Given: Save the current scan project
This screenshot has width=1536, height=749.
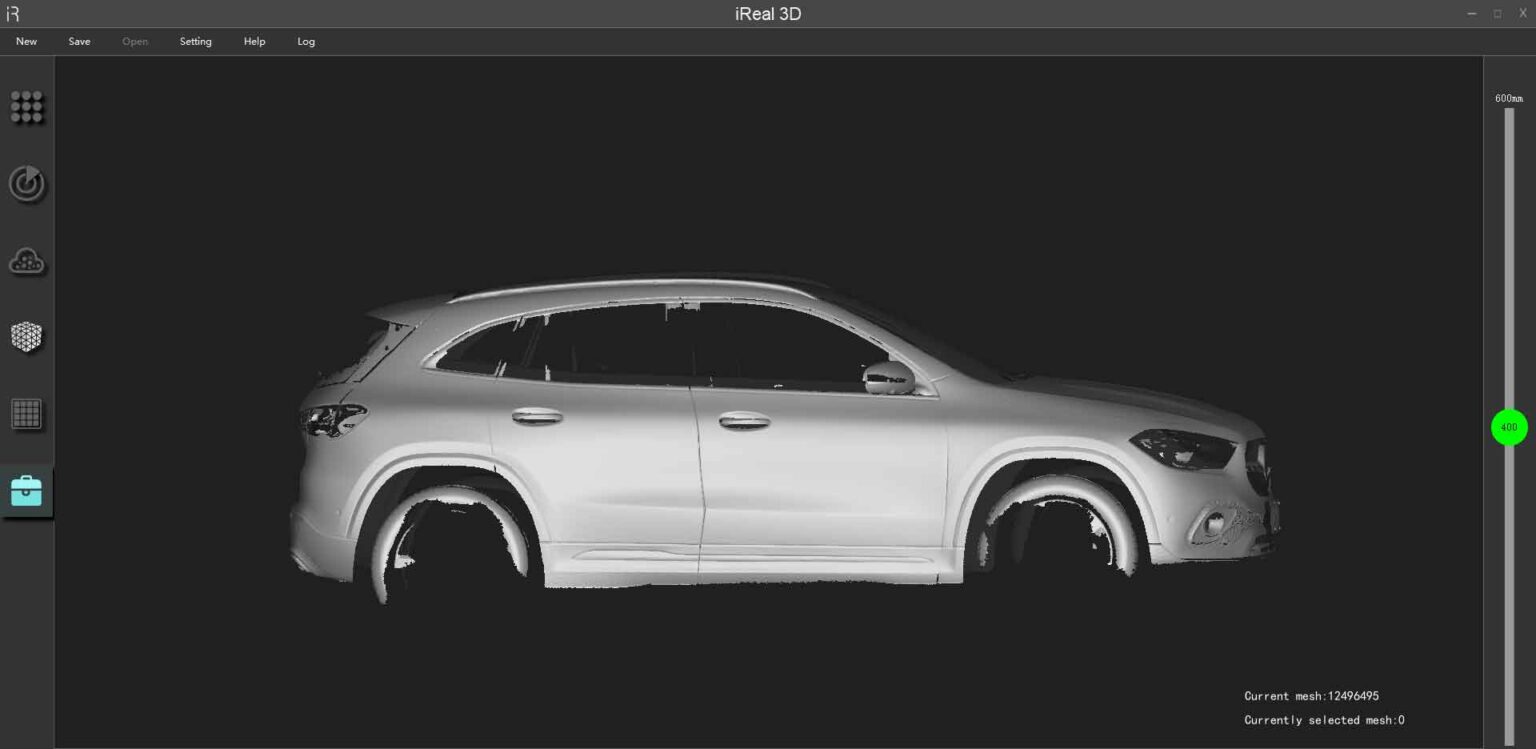Looking at the screenshot, I should click(79, 41).
